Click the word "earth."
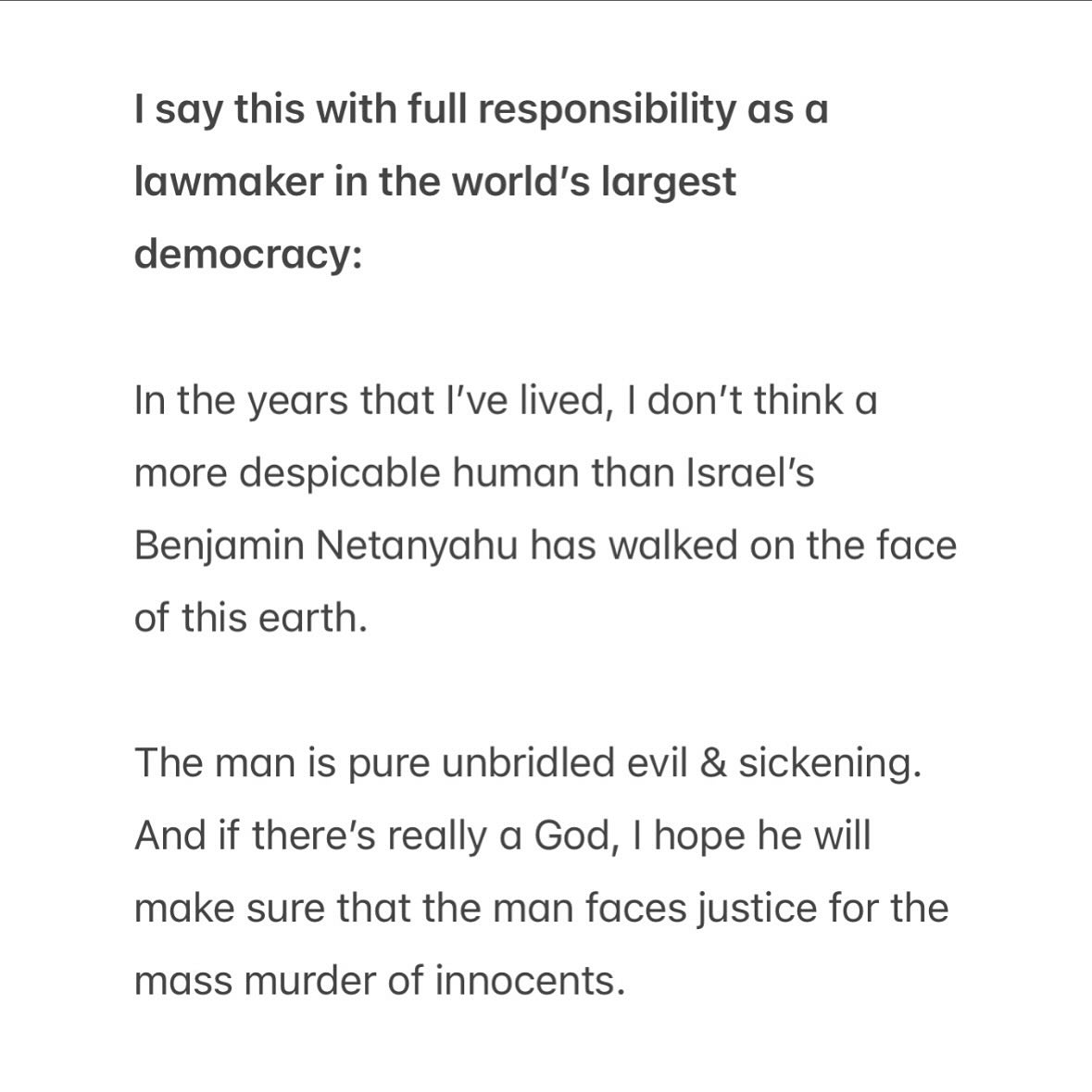 [313, 618]
